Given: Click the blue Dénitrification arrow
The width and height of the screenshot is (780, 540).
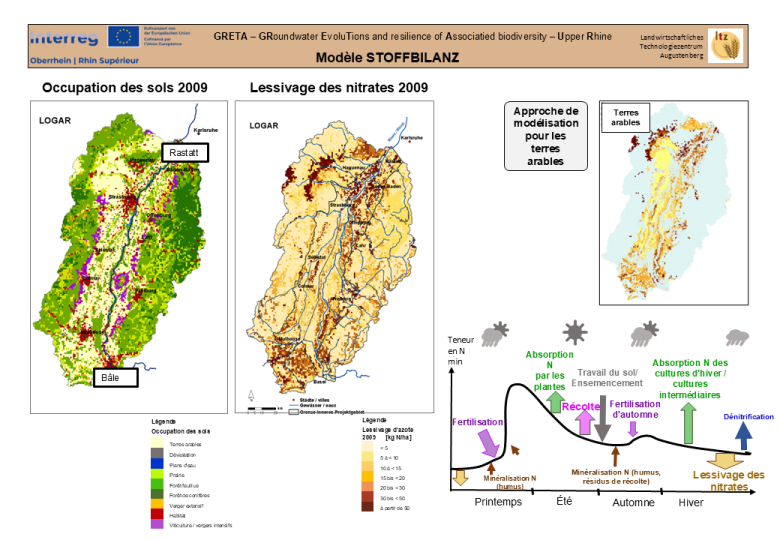Looking at the screenshot, I should tap(743, 436).
